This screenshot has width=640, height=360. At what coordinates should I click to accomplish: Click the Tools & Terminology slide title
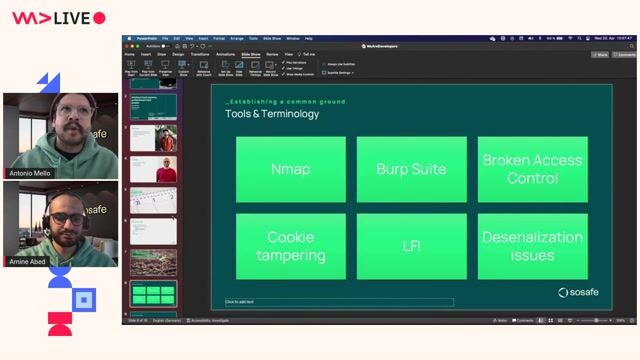pyautogui.click(x=272, y=114)
